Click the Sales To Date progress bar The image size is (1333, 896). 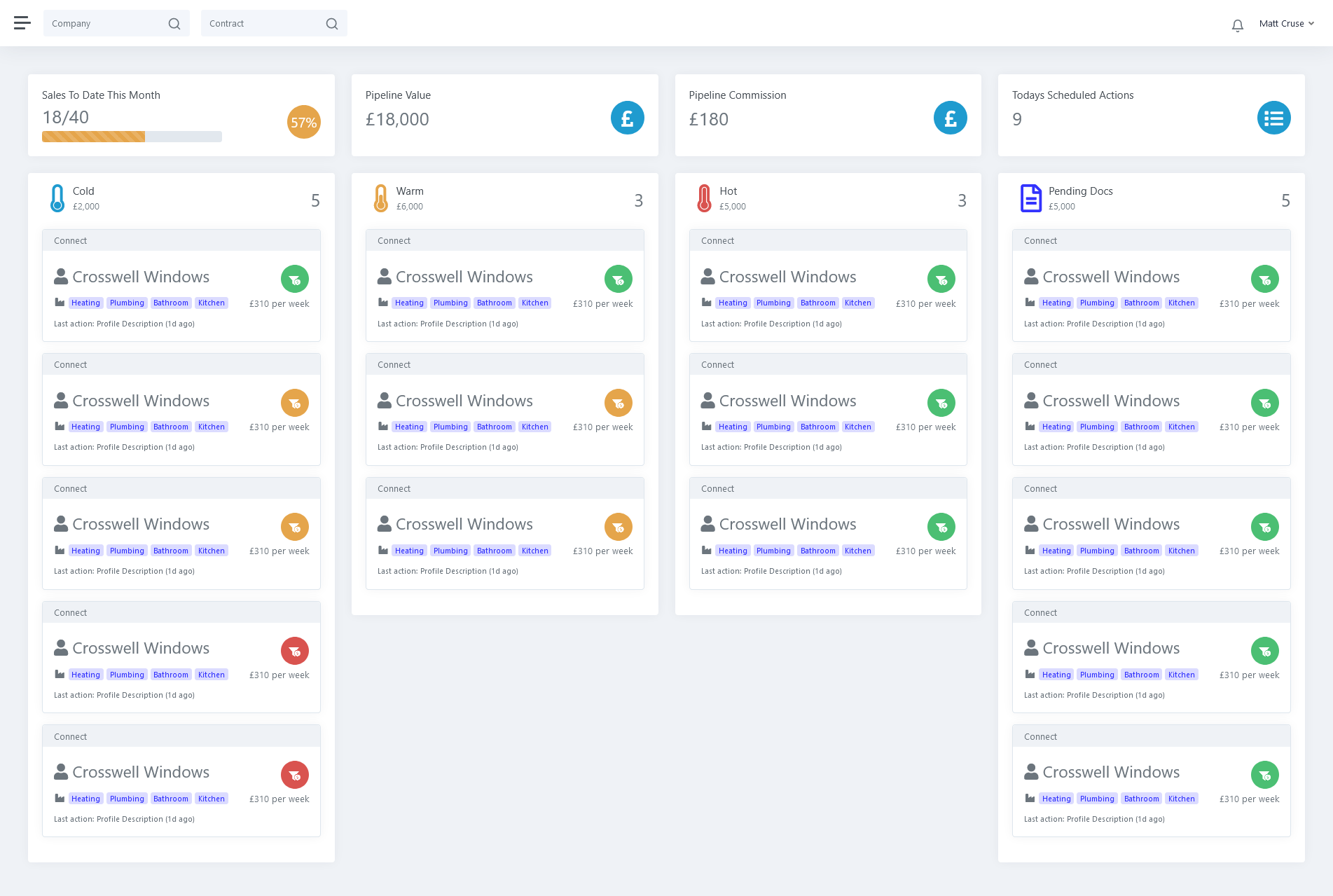tap(132, 137)
